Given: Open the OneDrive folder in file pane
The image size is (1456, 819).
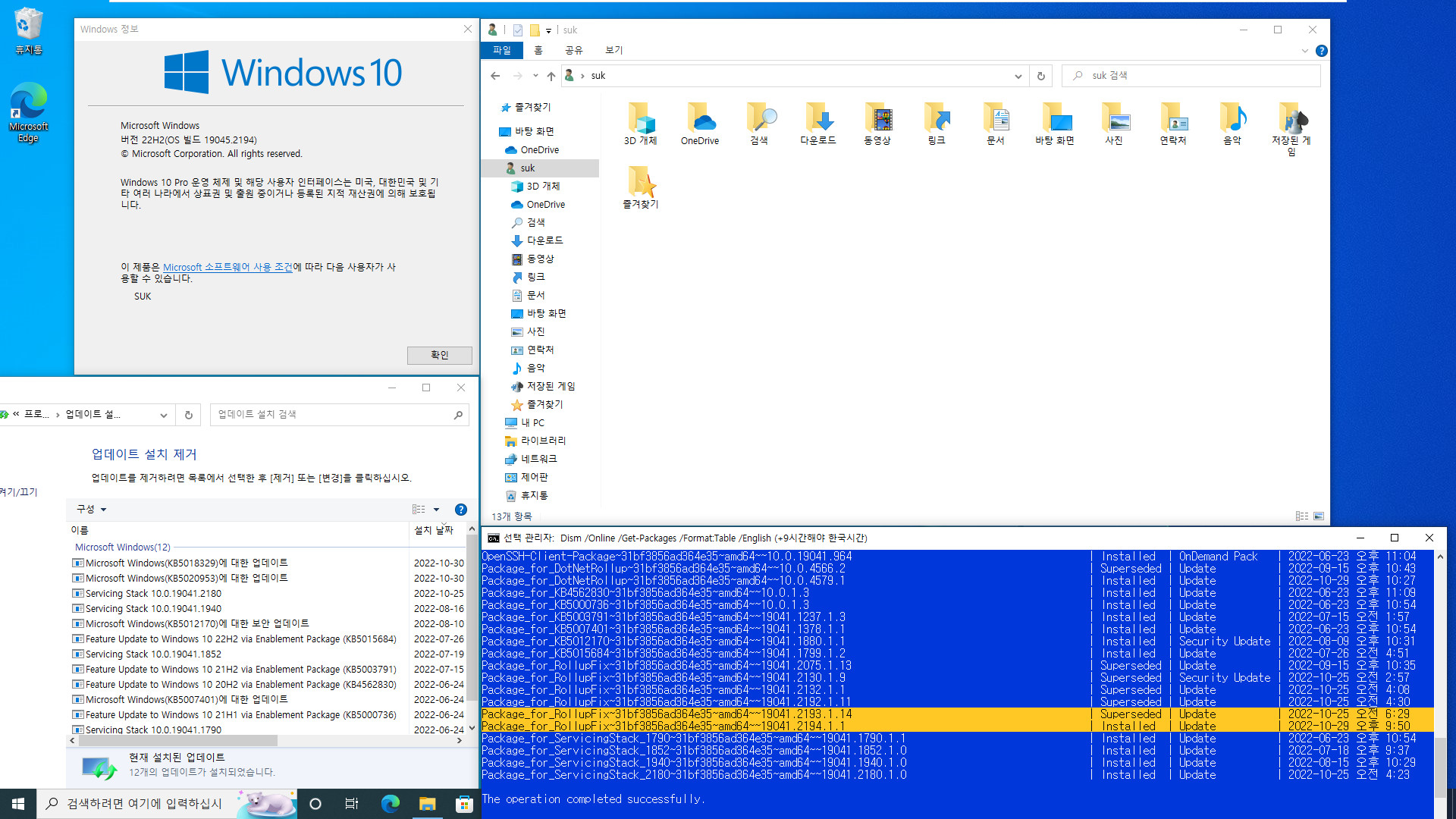Looking at the screenshot, I should point(699,124).
